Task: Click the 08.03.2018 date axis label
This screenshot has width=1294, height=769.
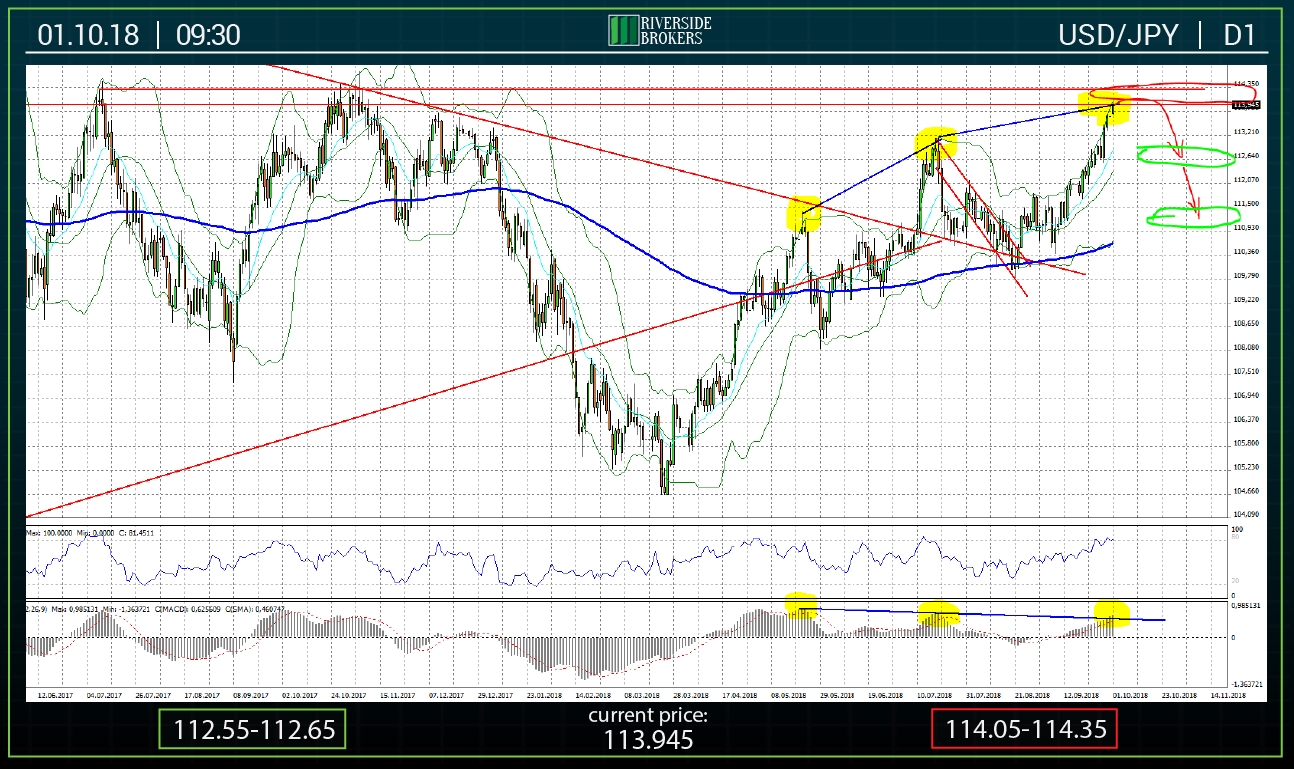Action: (642, 694)
